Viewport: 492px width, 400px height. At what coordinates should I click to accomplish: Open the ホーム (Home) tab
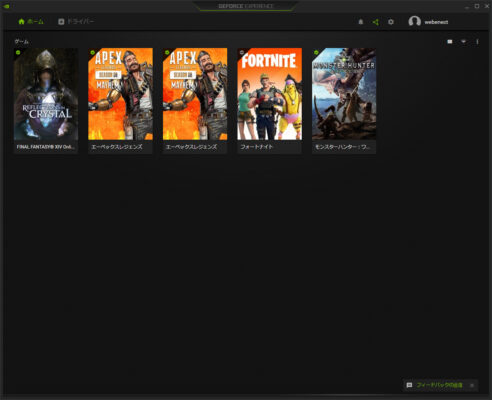click(x=31, y=22)
